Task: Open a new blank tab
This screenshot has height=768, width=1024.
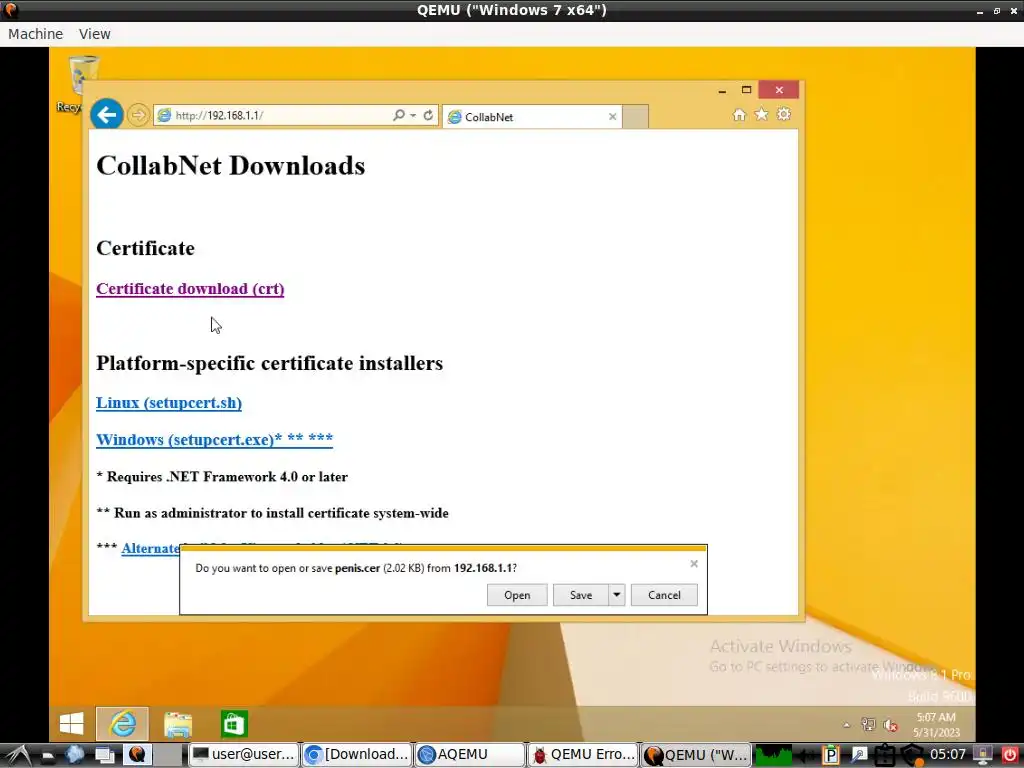Action: (635, 116)
